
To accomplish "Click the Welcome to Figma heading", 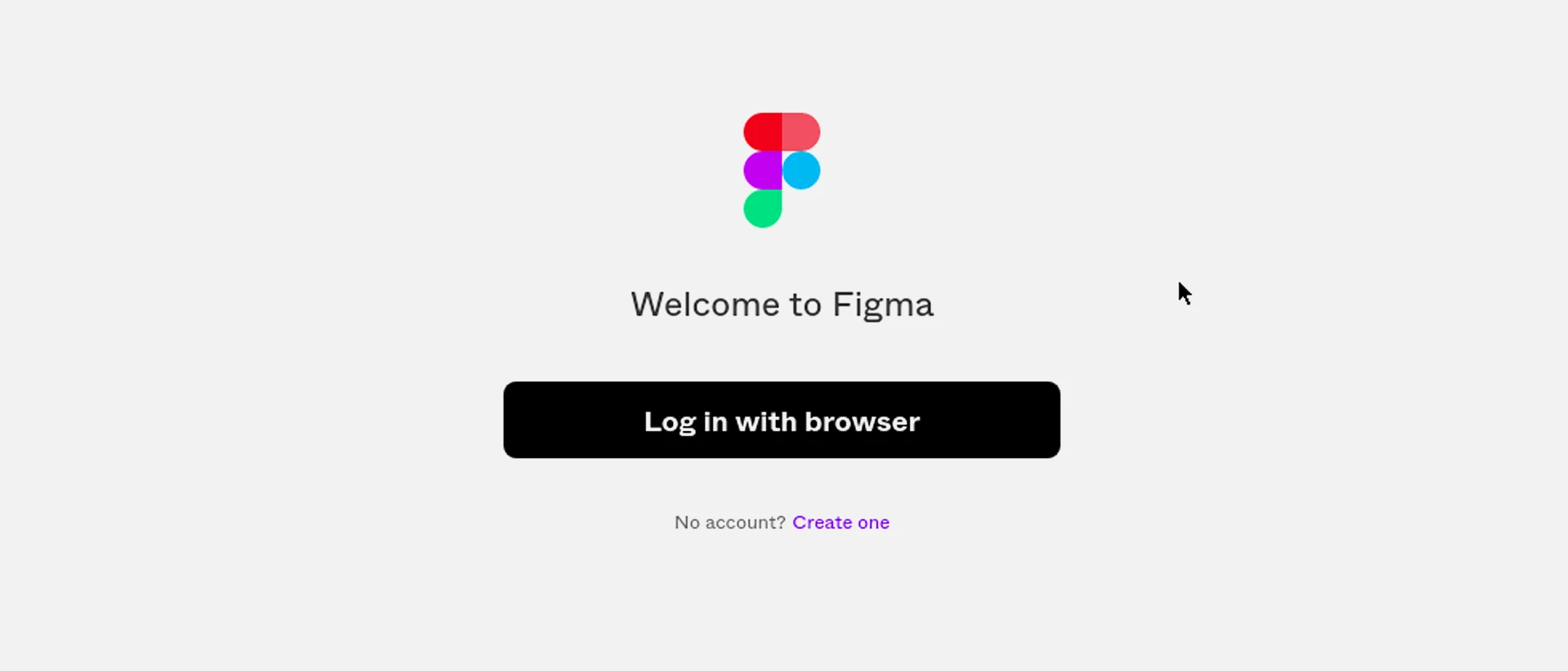I will click(x=782, y=305).
